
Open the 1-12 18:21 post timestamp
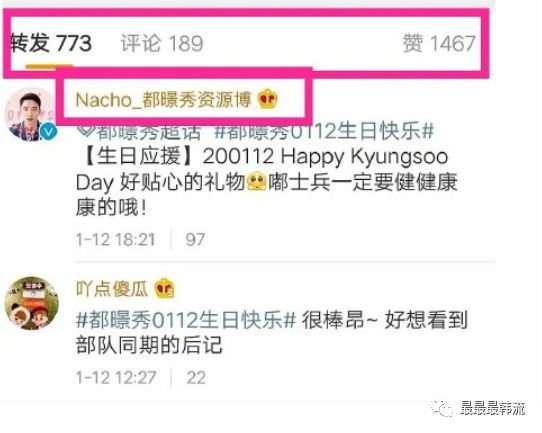(x=116, y=239)
